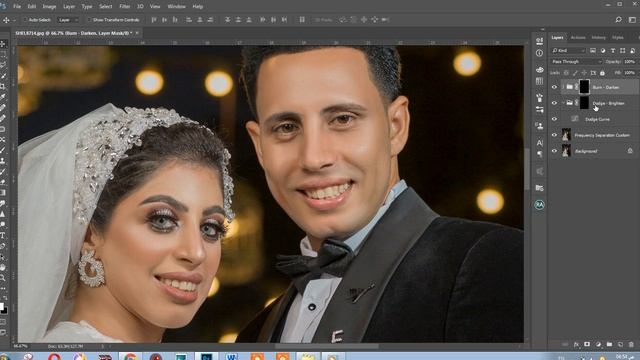Click the circular RA plugin icon
Image resolution: width=640 pixels, height=360 pixels.
[x=540, y=205]
